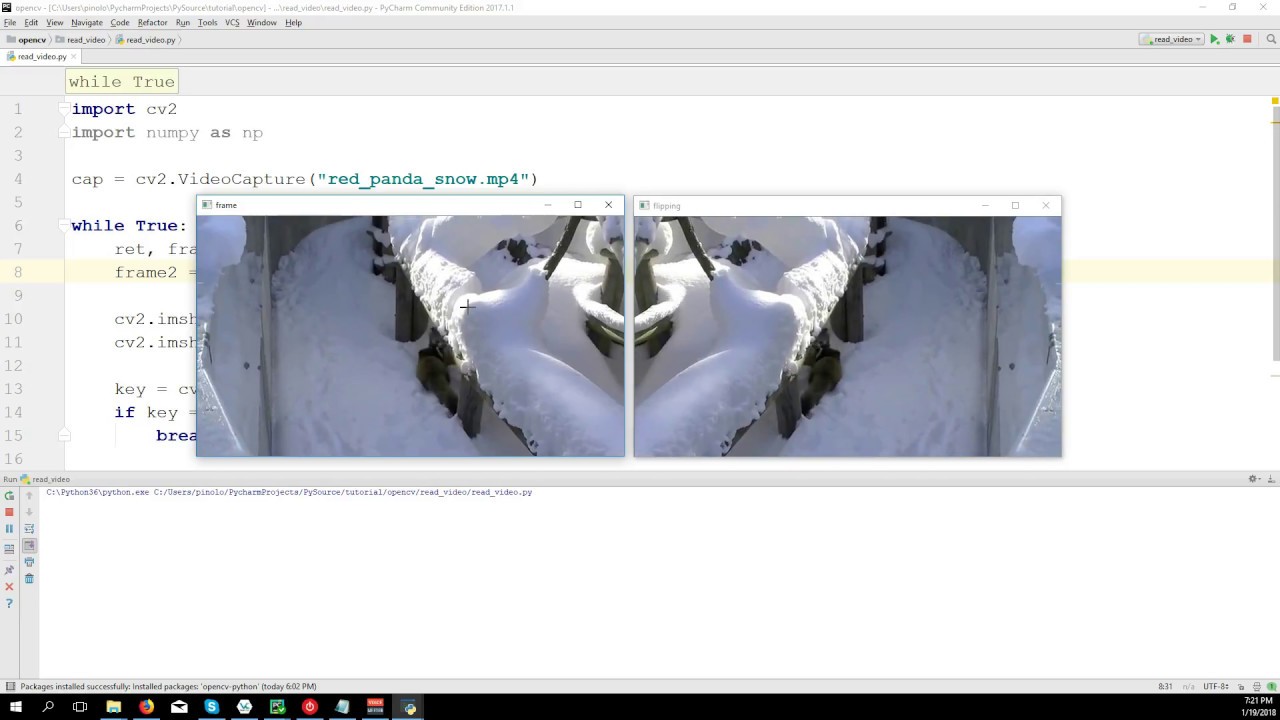Viewport: 1280px width, 720px height.
Task: Click the red Stop icon in toolbar
Action: tap(1245, 39)
